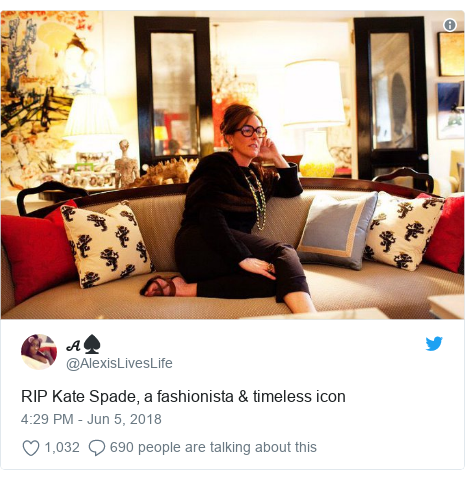
Task: Click the spade emoji in the display name
Action: pyautogui.click(x=92, y=344)
